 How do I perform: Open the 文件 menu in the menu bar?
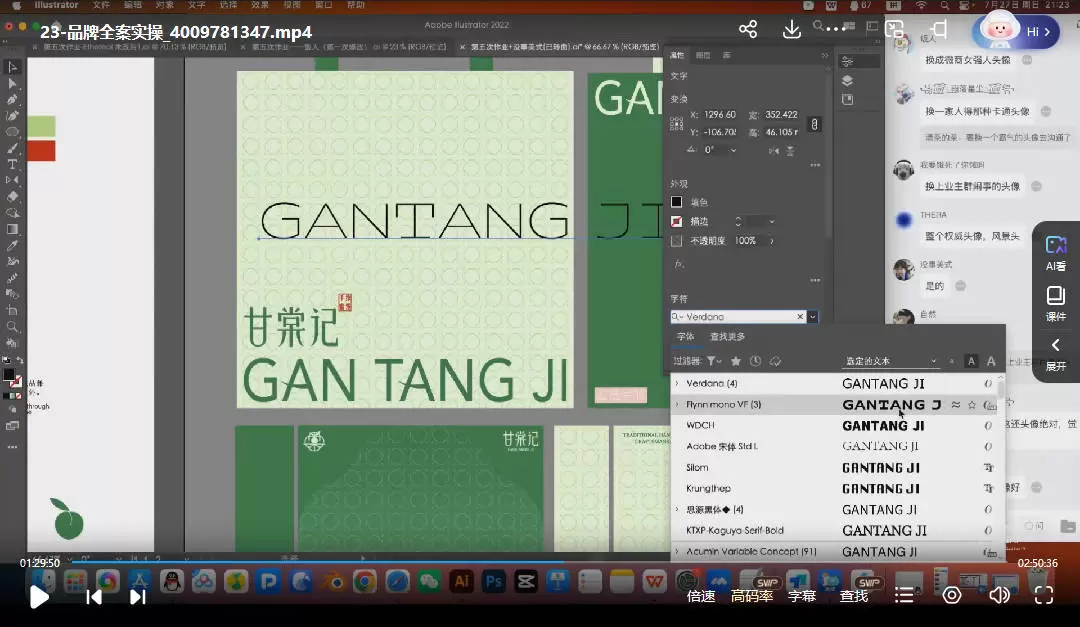pyautogui.click(x=101, y=5)
